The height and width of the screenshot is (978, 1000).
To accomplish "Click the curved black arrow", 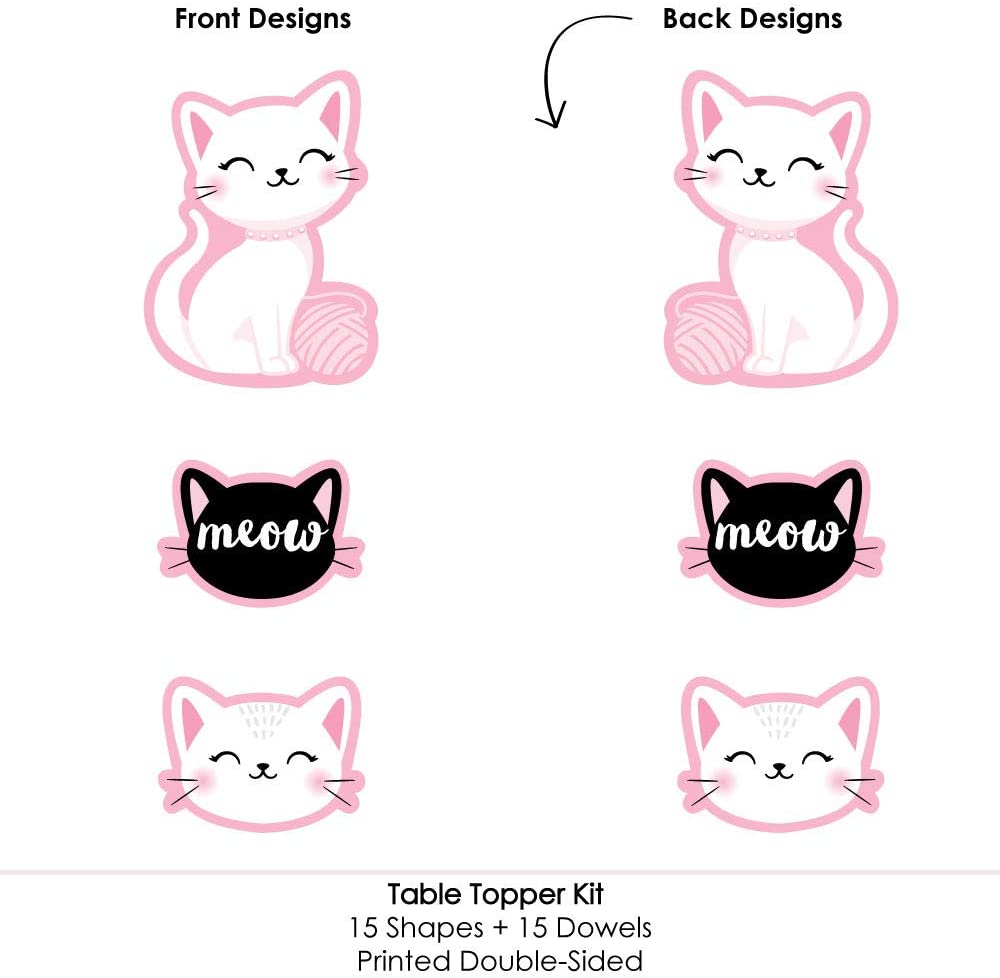I will [577, 70].
